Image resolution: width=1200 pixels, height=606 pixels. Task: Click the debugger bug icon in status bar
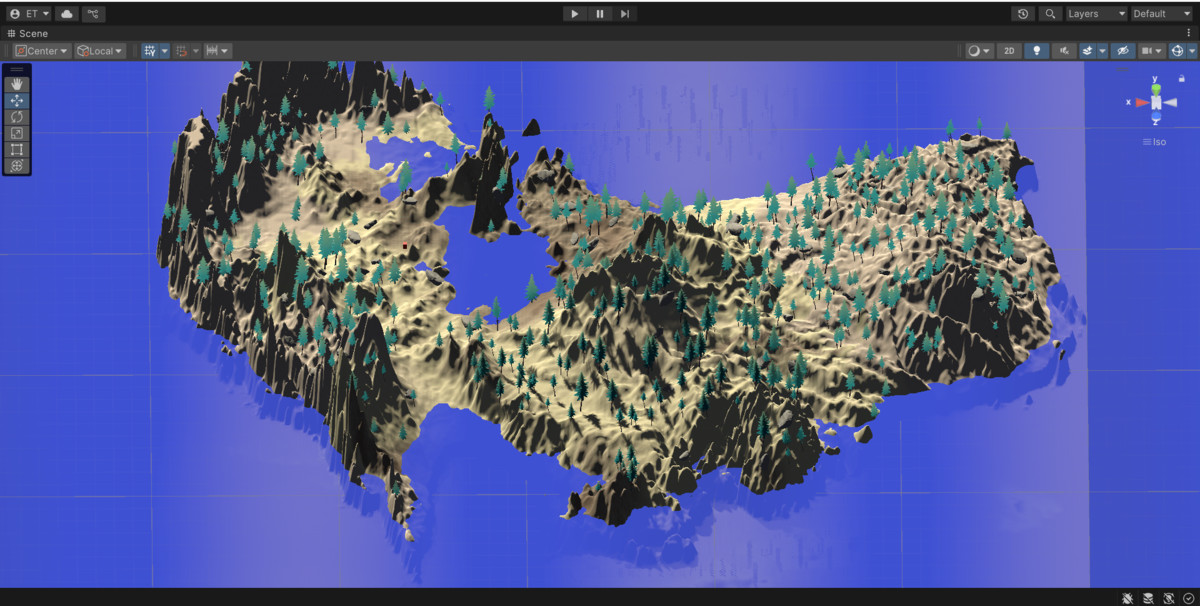[x=1127, y=598]
